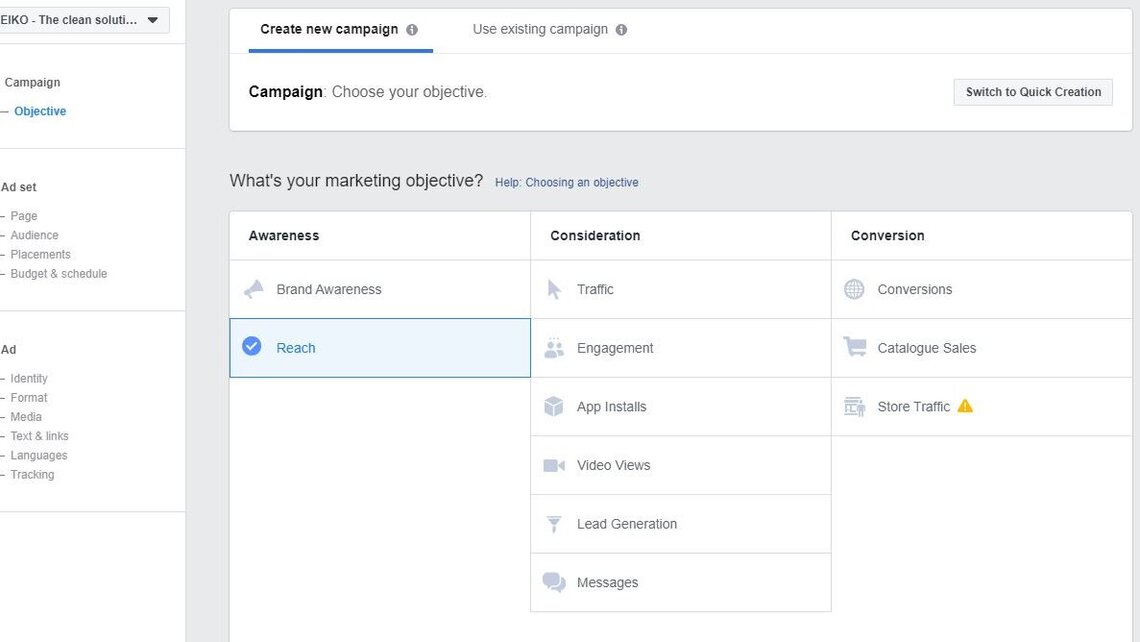Screen dimensions: 1140x642
Task: Select the Engagement people icon
Action: pos(554,348)
